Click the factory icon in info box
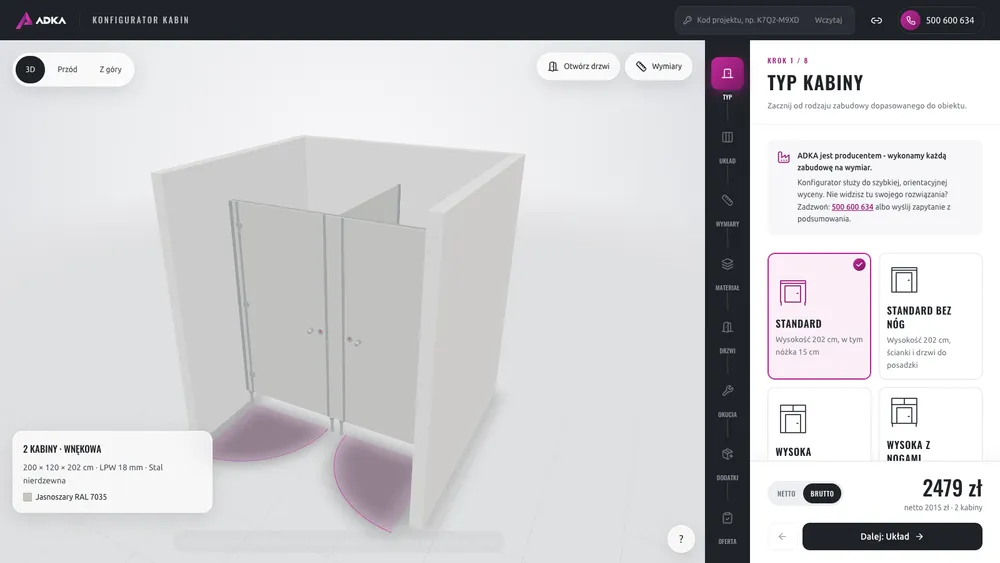 click(x=783, y=157)
